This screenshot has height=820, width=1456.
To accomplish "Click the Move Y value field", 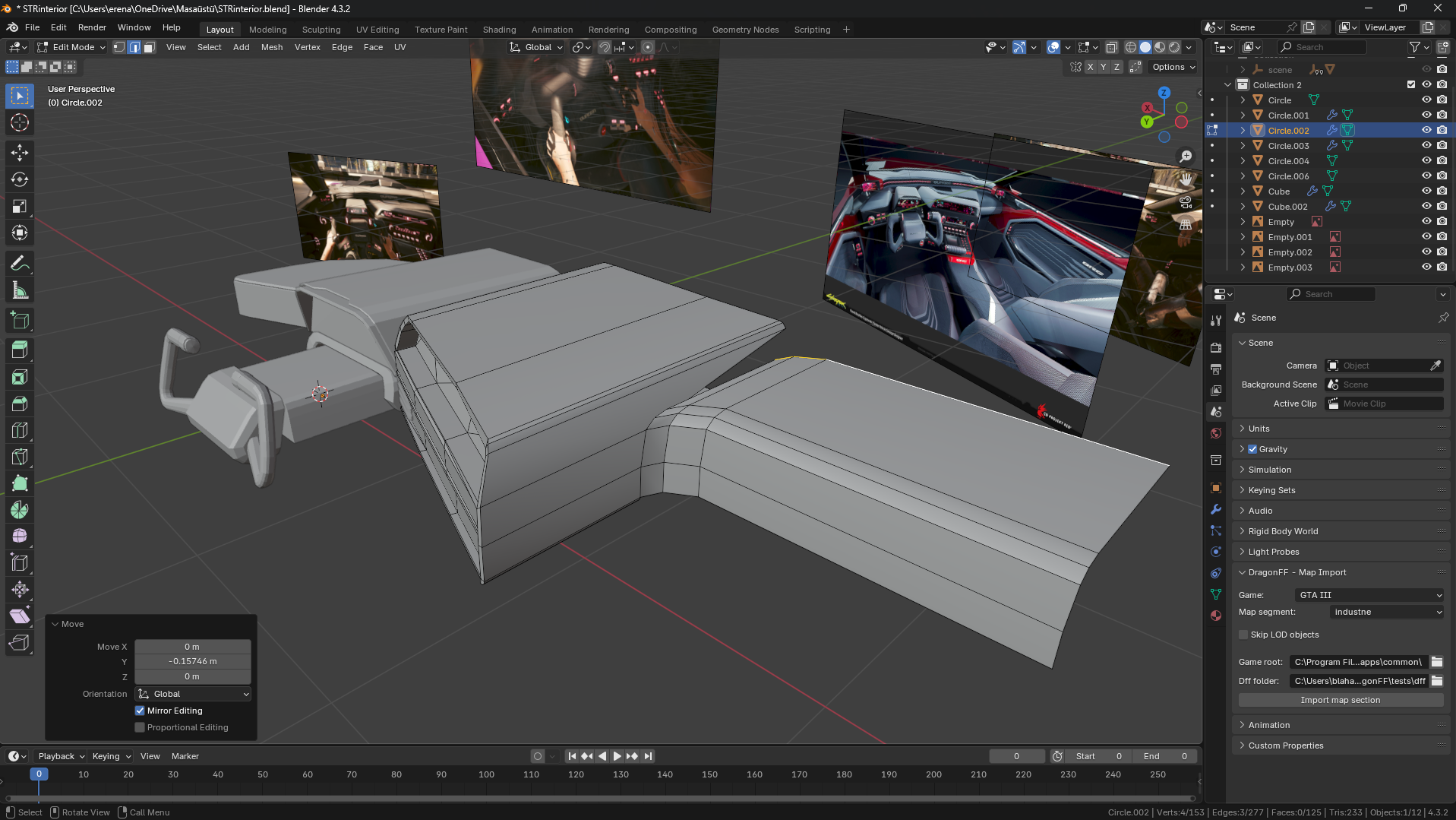I will point(192,661).
